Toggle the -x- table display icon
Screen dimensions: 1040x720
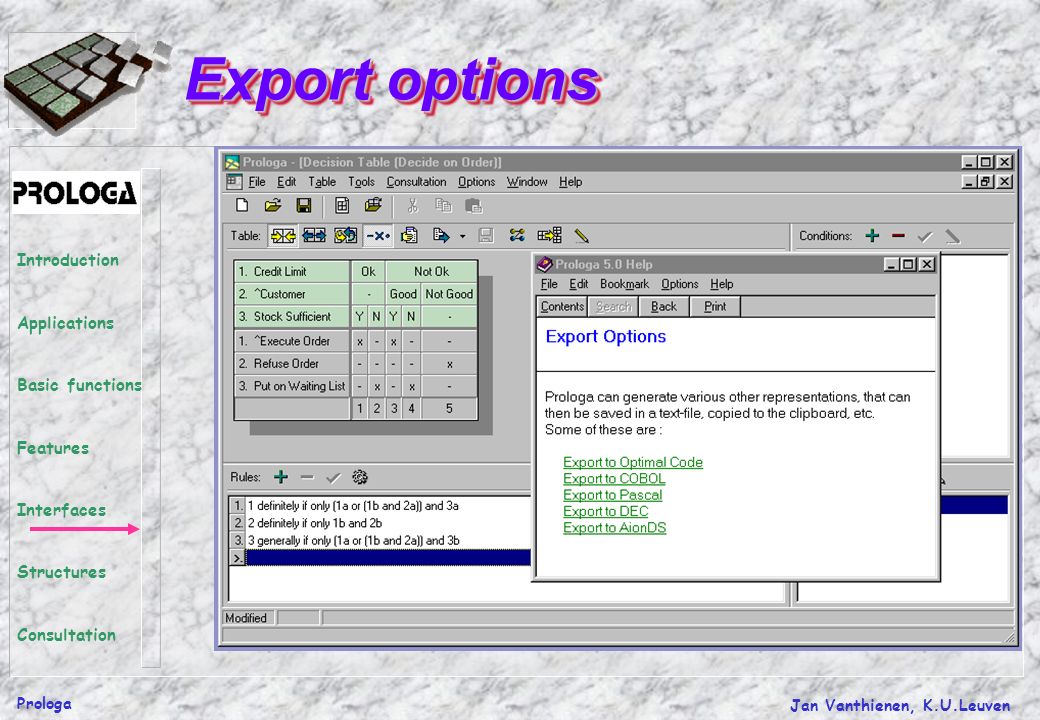[378, 236]
